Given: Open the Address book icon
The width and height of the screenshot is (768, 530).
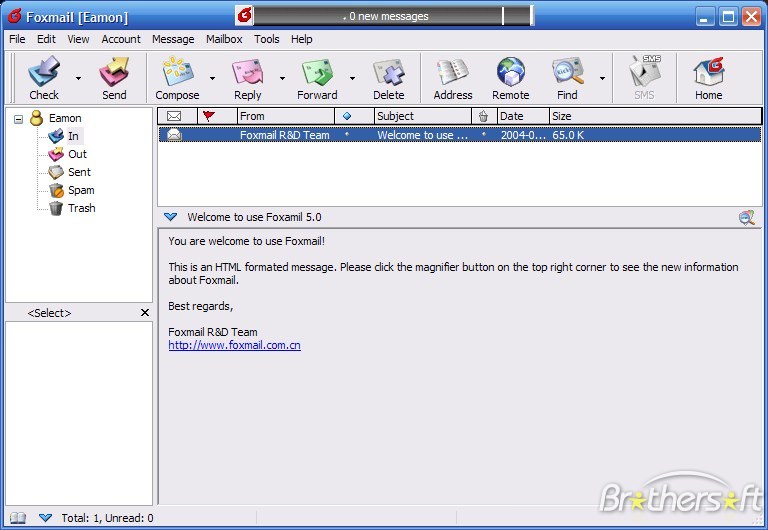Looking at the screenshot, I should pos(453,72).
